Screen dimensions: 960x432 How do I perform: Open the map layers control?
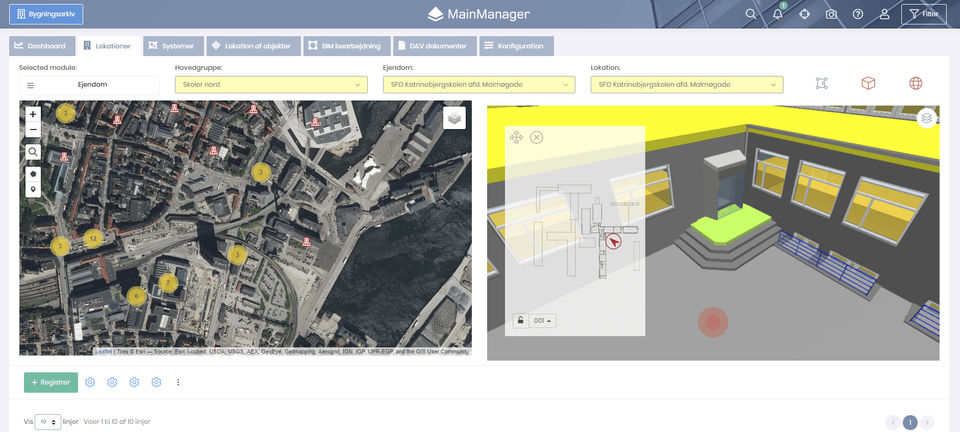coord(454,118)
